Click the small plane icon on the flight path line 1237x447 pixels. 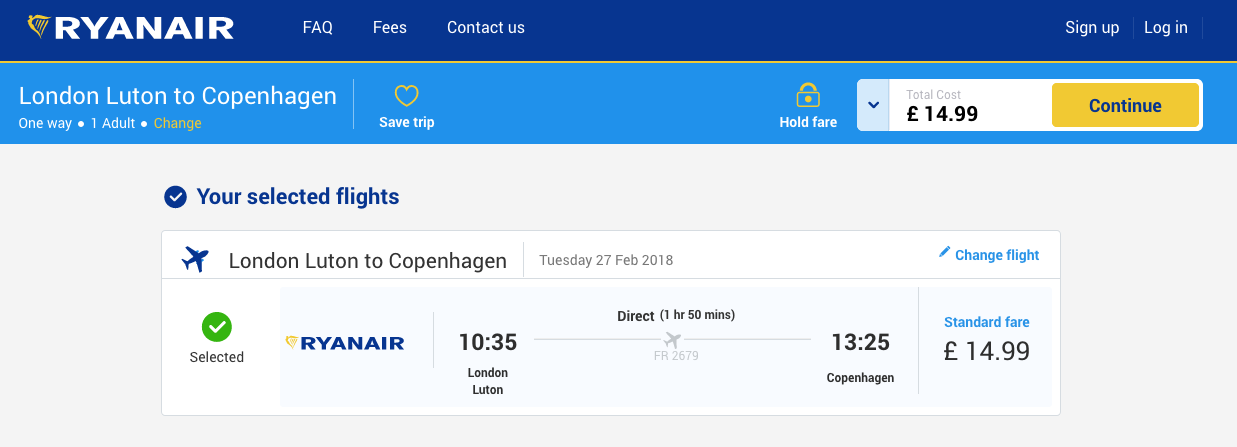[x=672, y=340]
